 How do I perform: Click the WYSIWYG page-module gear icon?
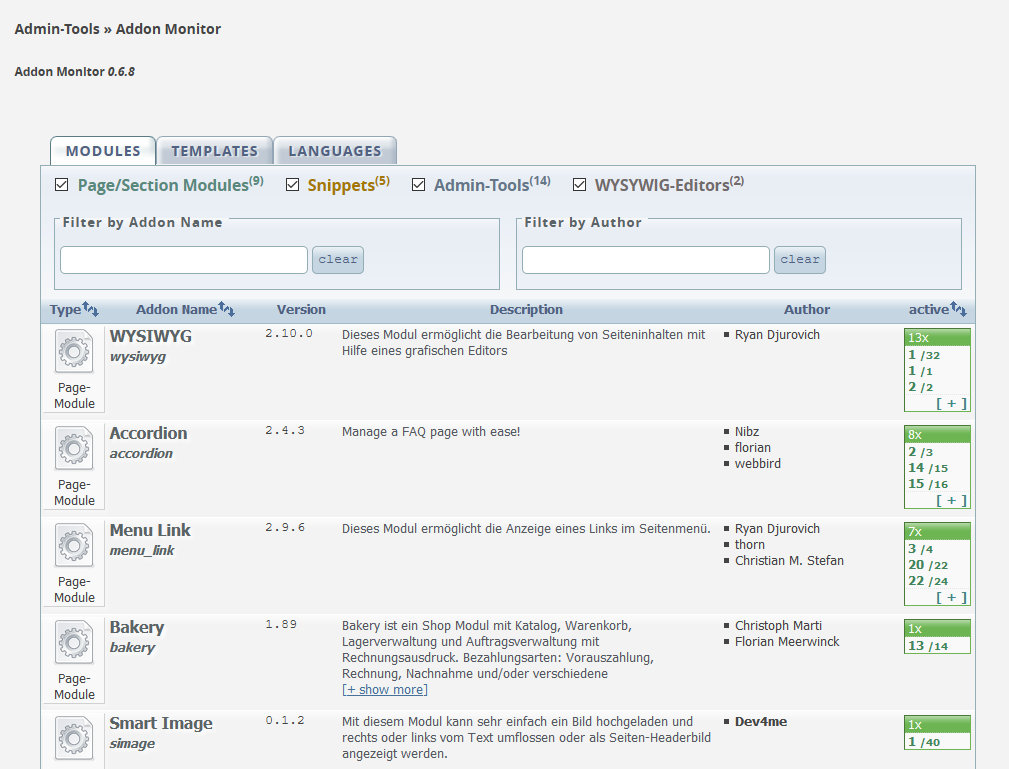(74, 353)
